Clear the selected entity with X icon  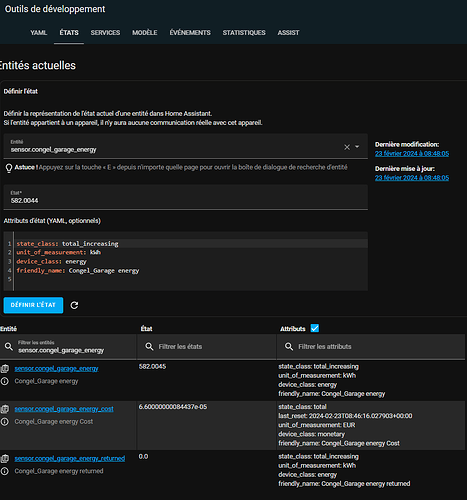point(347,147)
